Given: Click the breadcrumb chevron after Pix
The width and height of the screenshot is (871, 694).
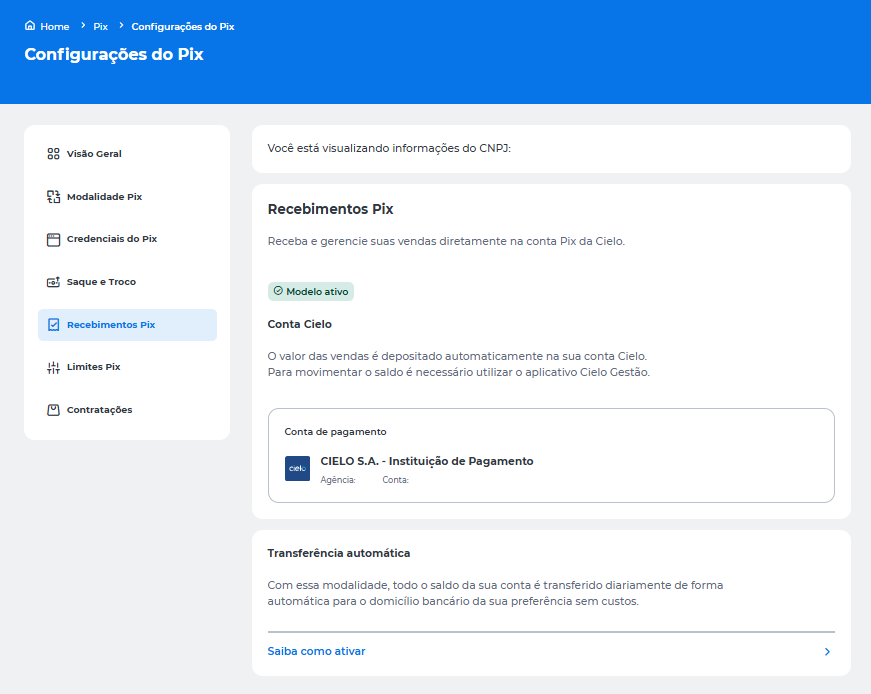Looking at the screenshot, I should [121, 26].
